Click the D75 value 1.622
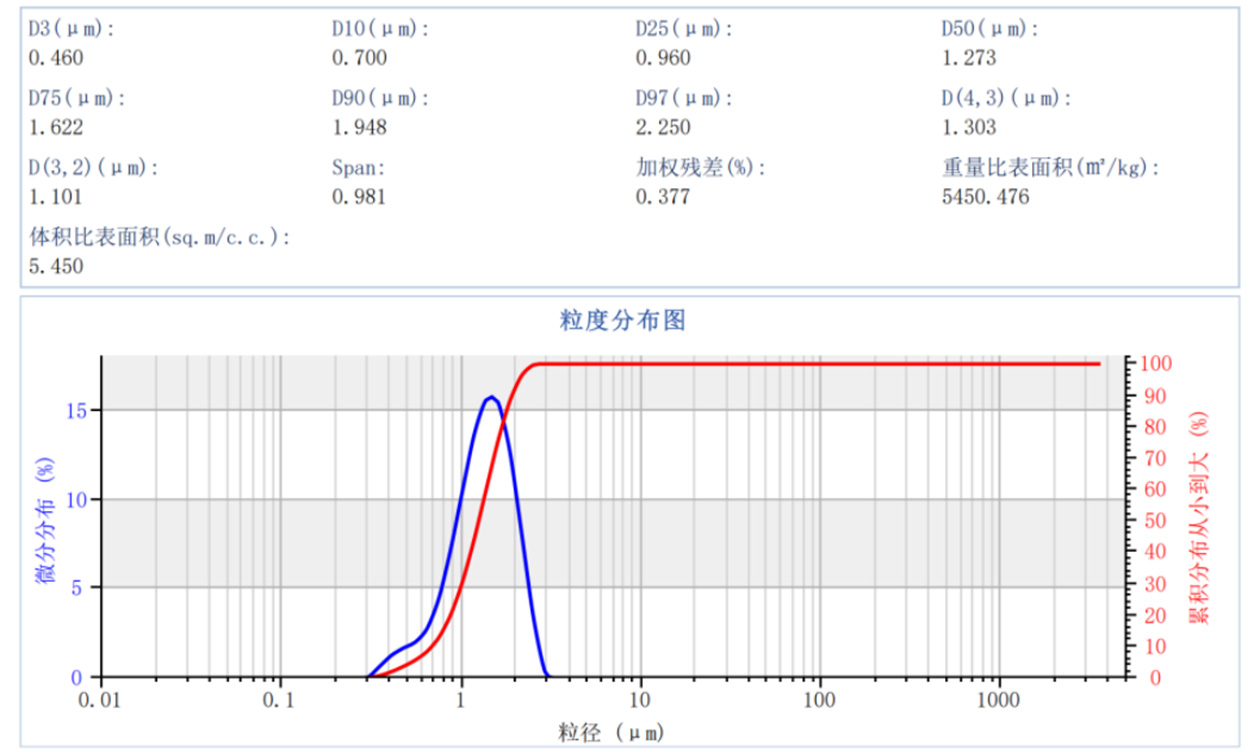This screenshot has height=752, width=1260. click(56, 128)
